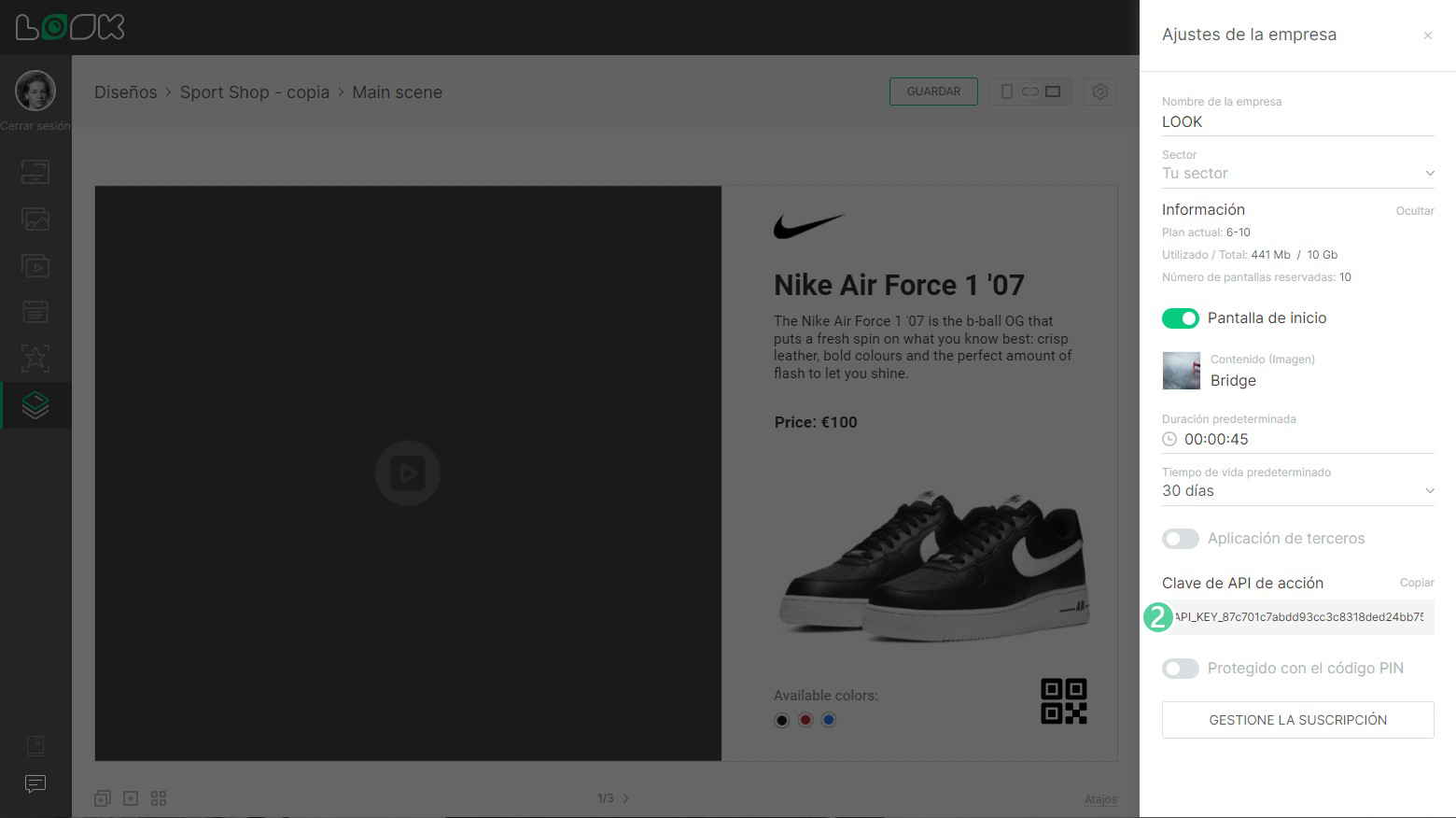Edit Nombre de la empresa field

click(x=1298, y=122)
